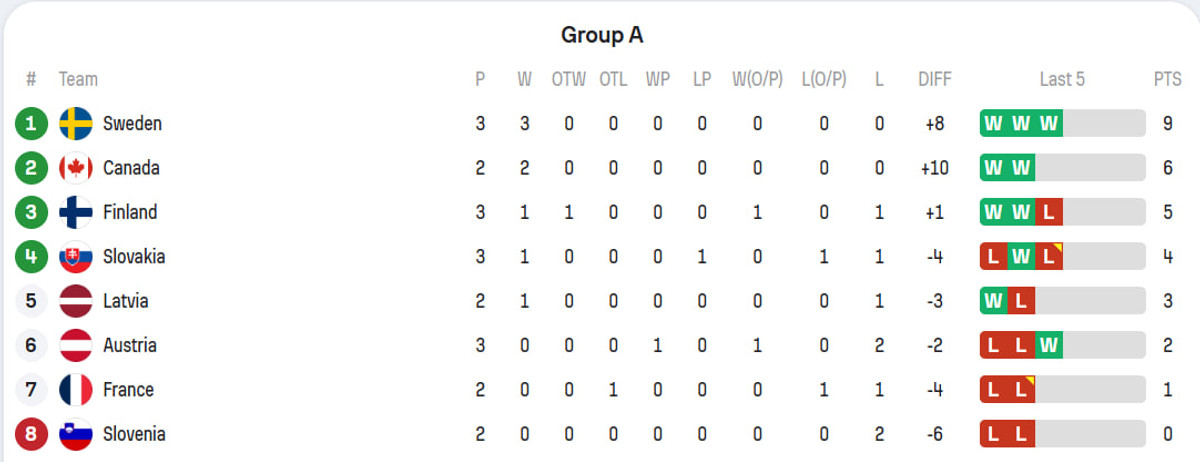The image size is (1200, 462).
Task: Click the Slovenia flag icon
Action: [76, 434]
